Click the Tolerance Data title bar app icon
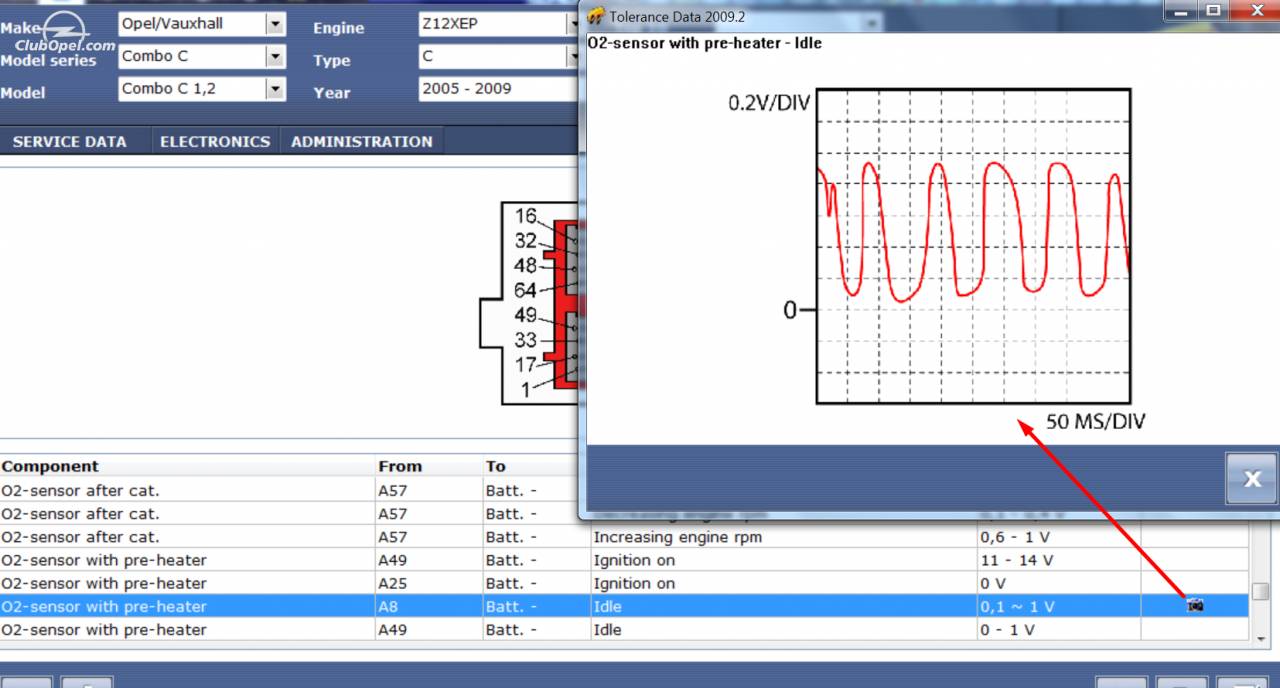The height and width of the screenshot is (688, 1280). pyautogui.click(x=596, y=16)
